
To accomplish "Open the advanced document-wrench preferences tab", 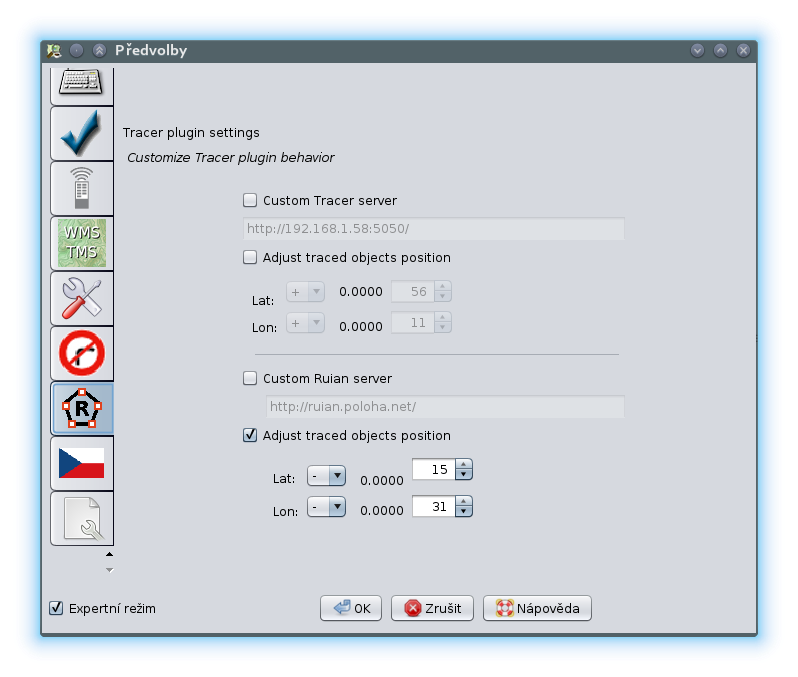I will click(81, 518).
